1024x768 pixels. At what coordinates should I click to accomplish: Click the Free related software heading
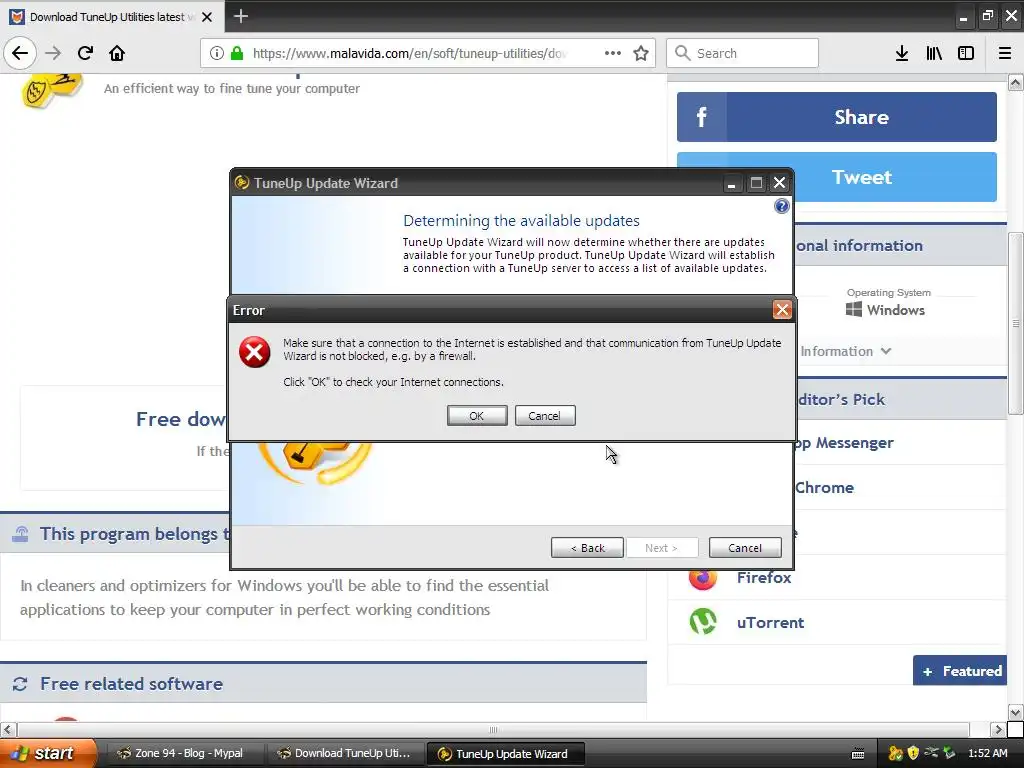(x=131, y=684)
